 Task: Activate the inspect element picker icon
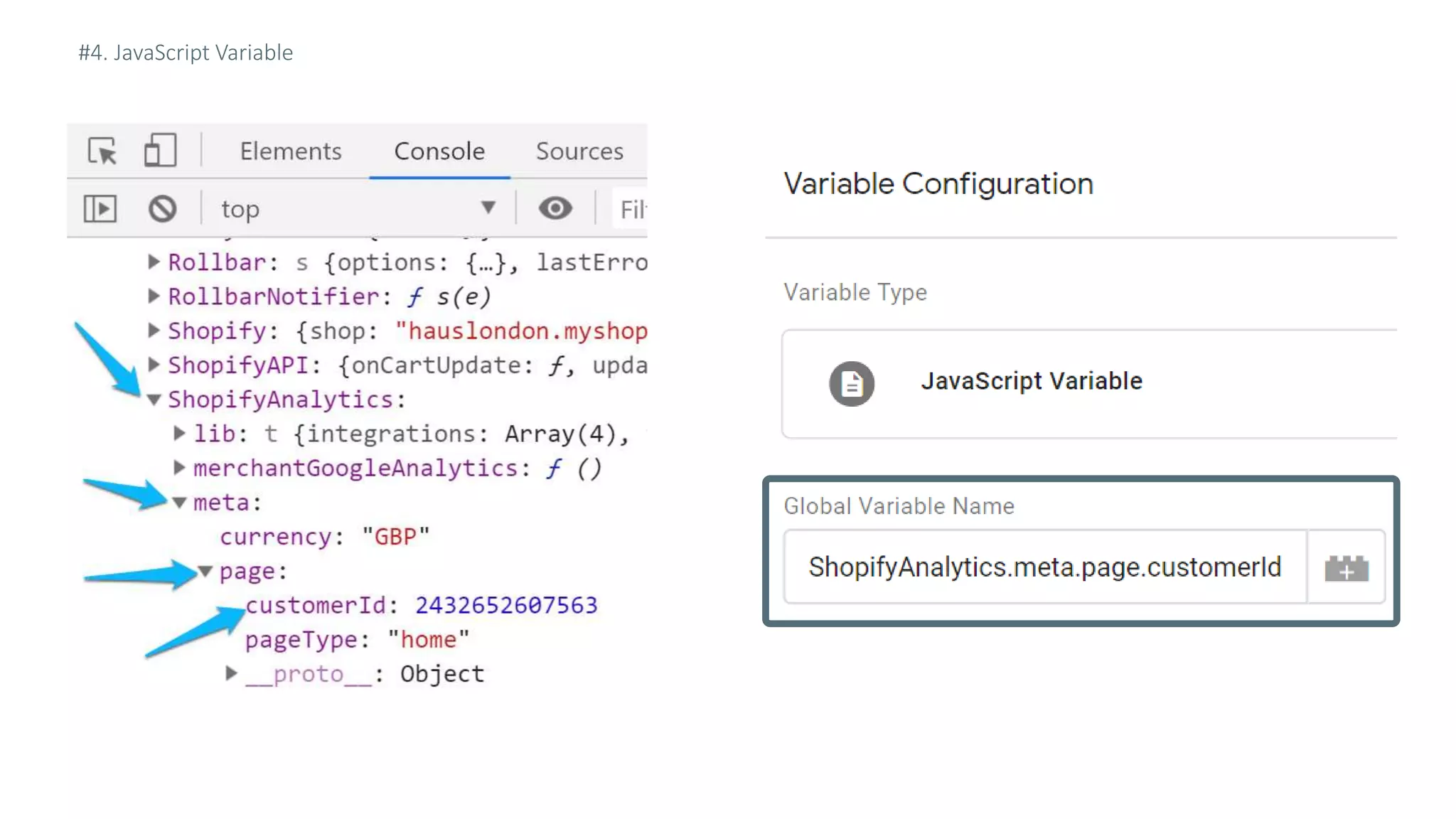[x=102, y=151]
